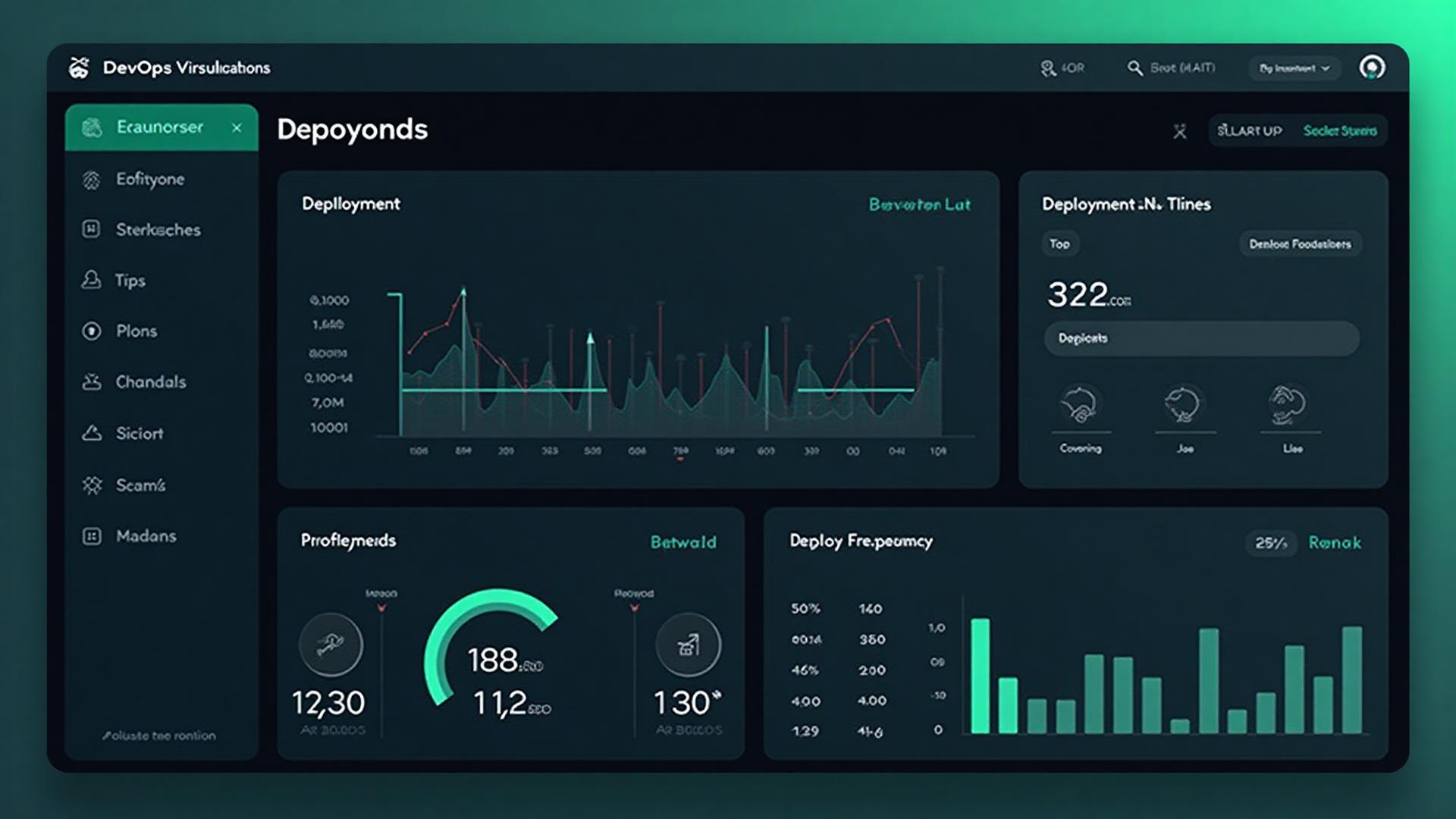Open the Plons menu item
The height and width of the screenshot is (819, 1456).
coord(161,331)
